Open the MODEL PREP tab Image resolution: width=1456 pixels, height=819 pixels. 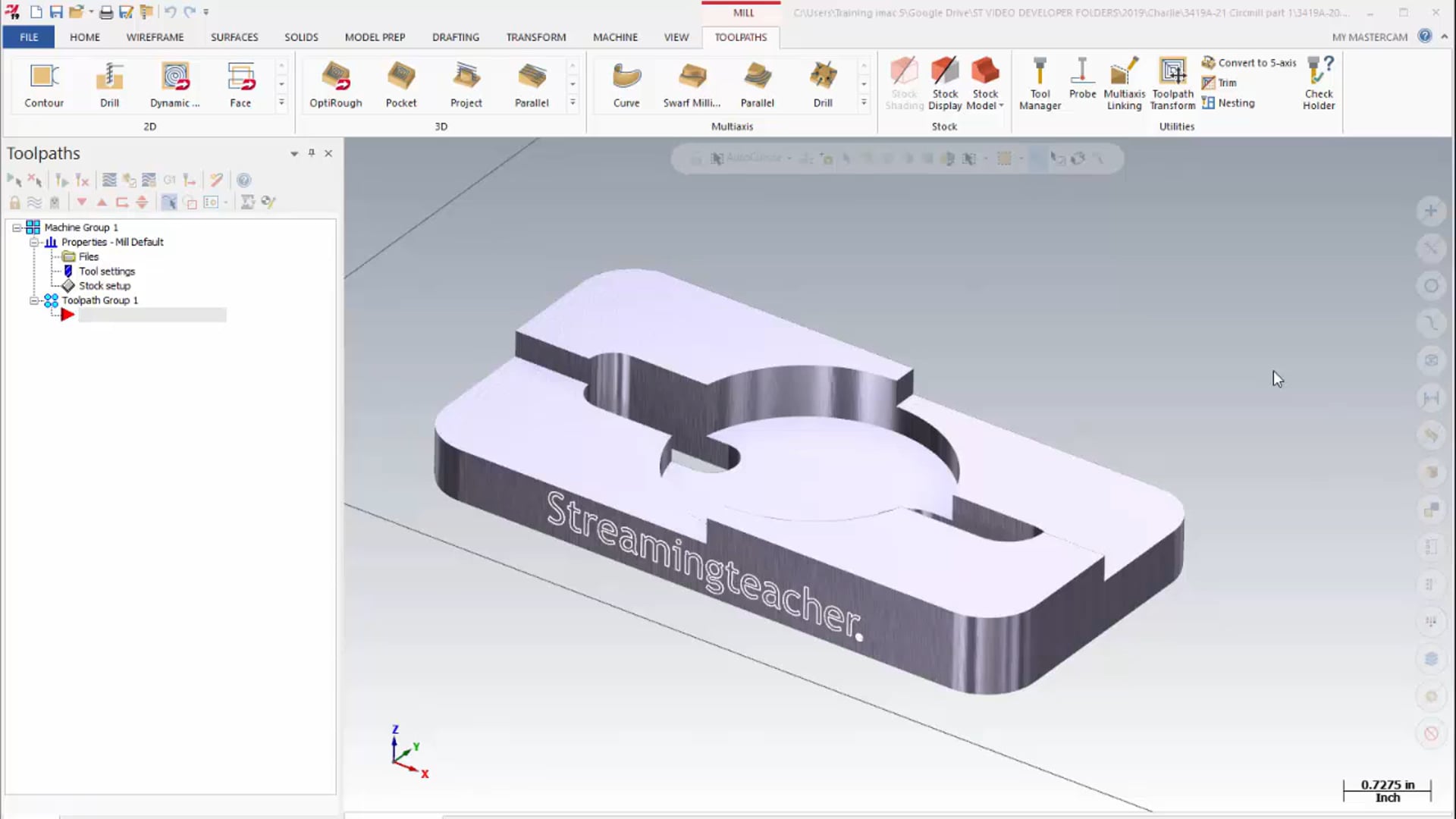pyautogui.click(x=375, y=37)
